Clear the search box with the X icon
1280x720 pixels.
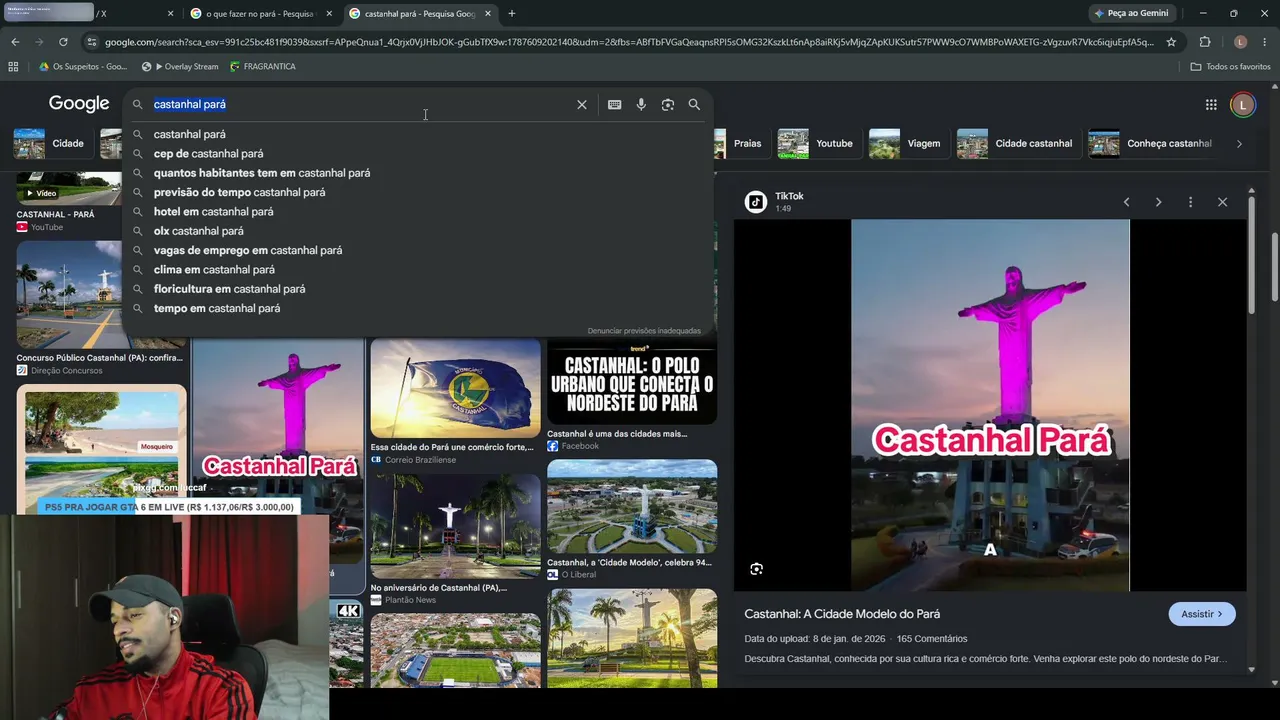pos(582,104)
